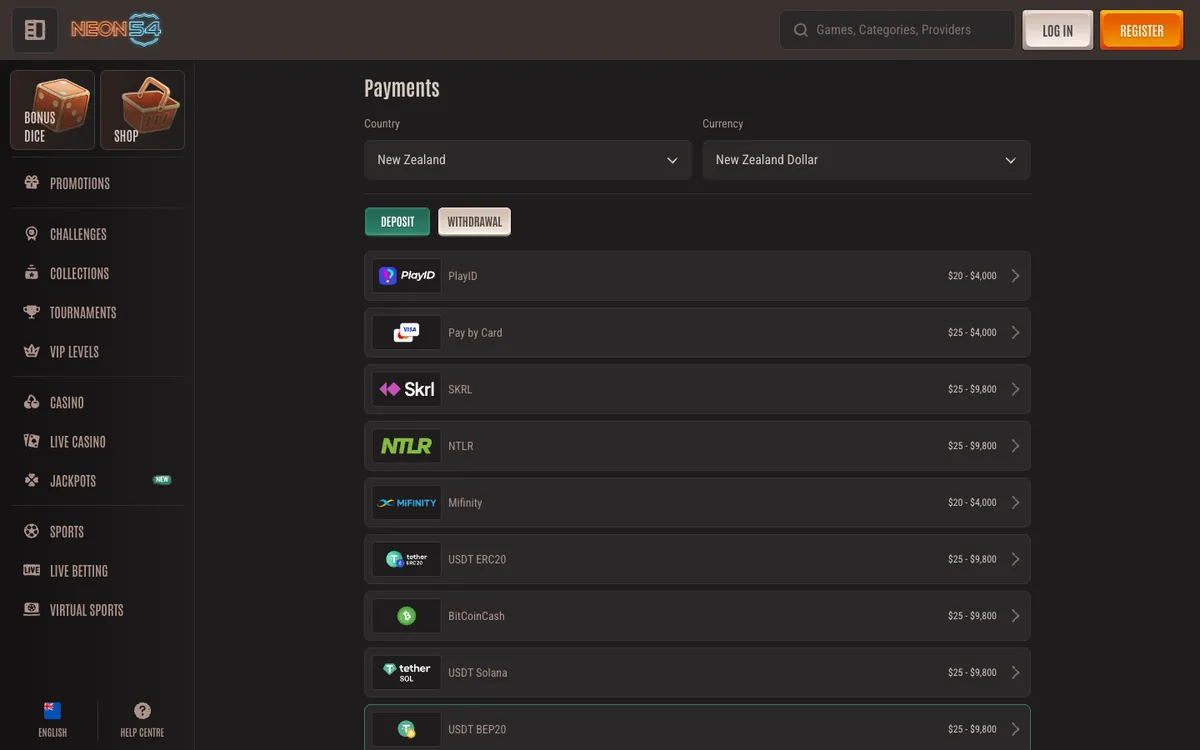Expand the USDT Solana row chevron
The height and width of the screenshot is (750, 1200).
coord(1015,673)
